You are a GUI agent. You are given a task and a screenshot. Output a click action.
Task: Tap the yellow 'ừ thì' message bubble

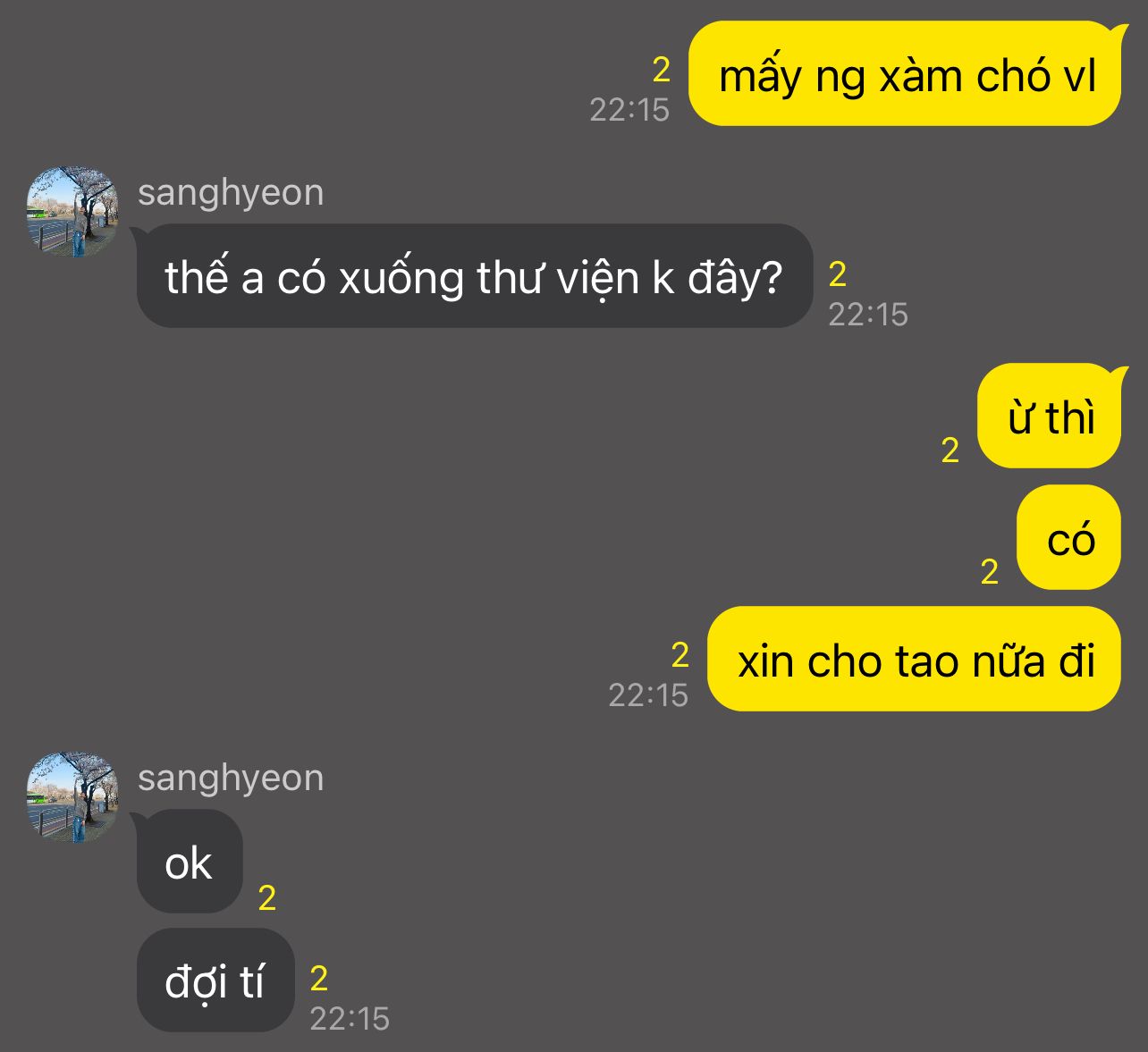(x=1050, y=417)
